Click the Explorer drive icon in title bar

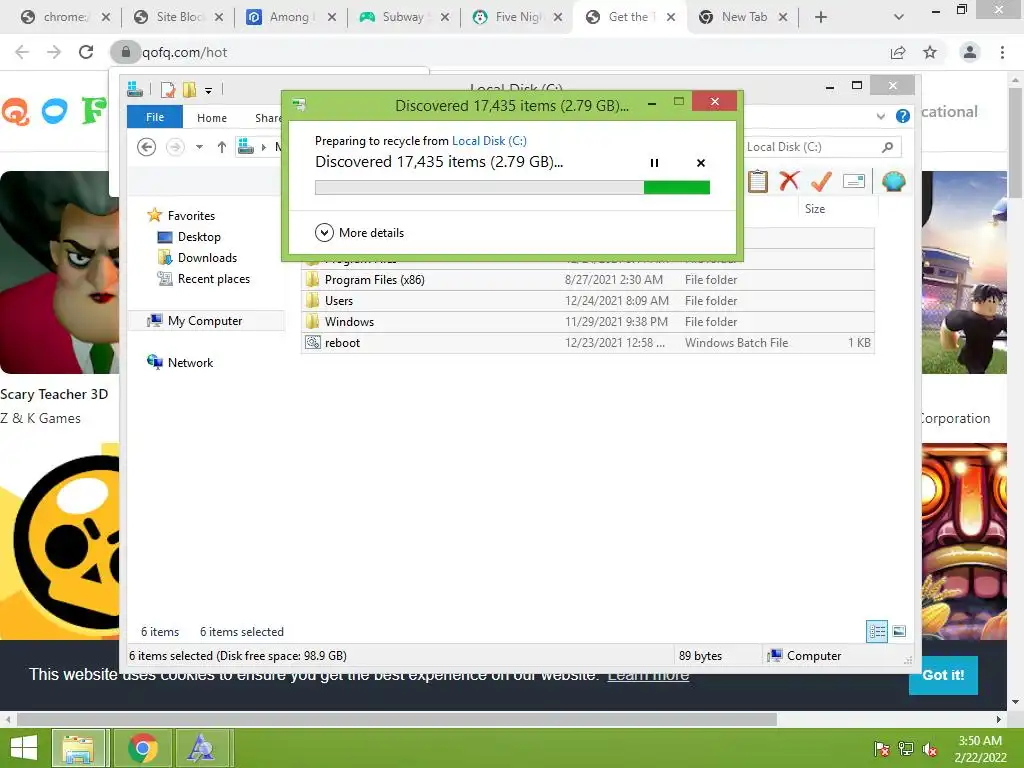coord(135,89)
